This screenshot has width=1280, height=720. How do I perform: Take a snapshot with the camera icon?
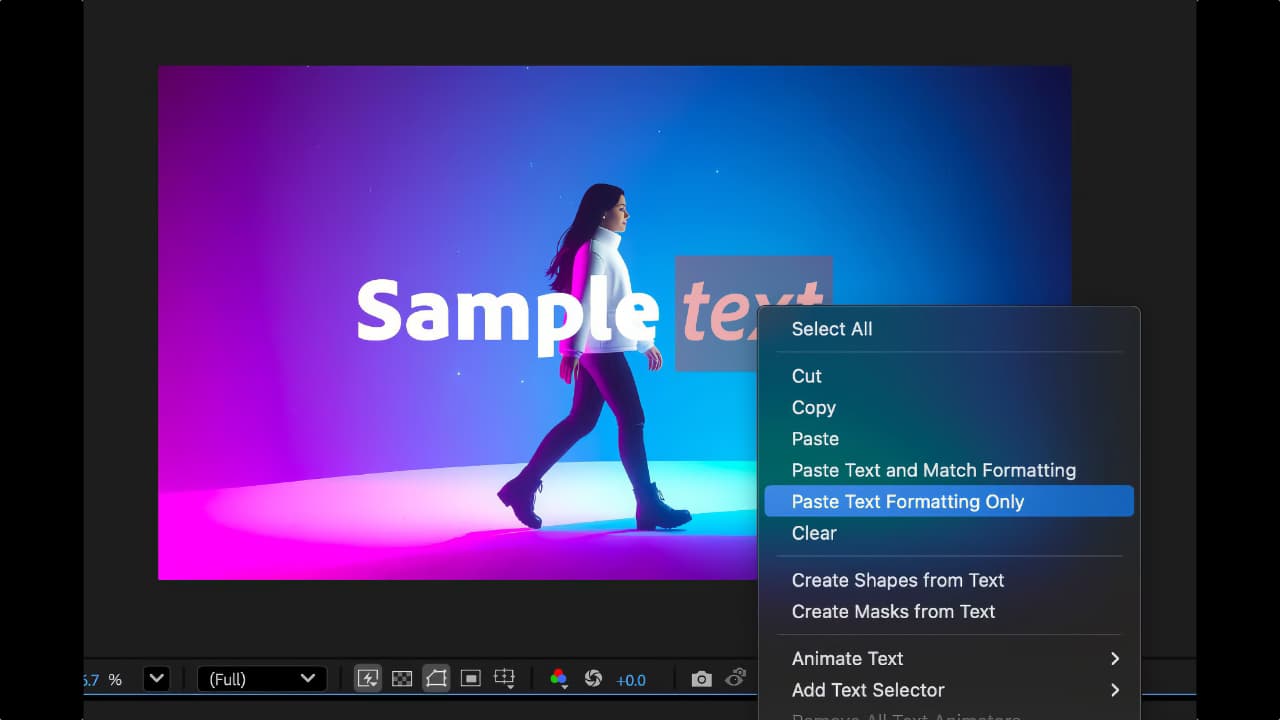tap(702, 679)
